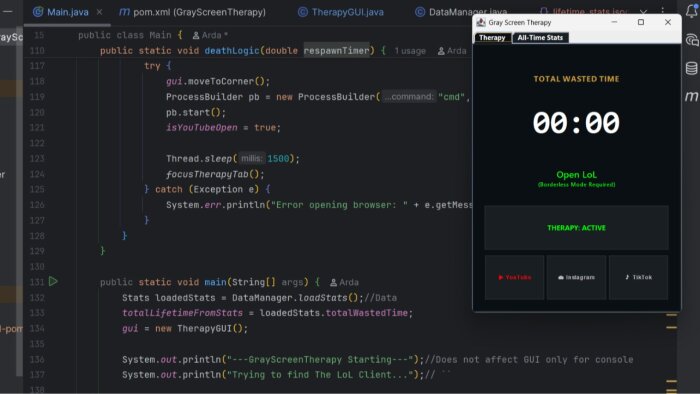Viewport: 700px width, 394px height.
Task: Click 'Borderless Mode Required' note
Action: pos(576,185)
